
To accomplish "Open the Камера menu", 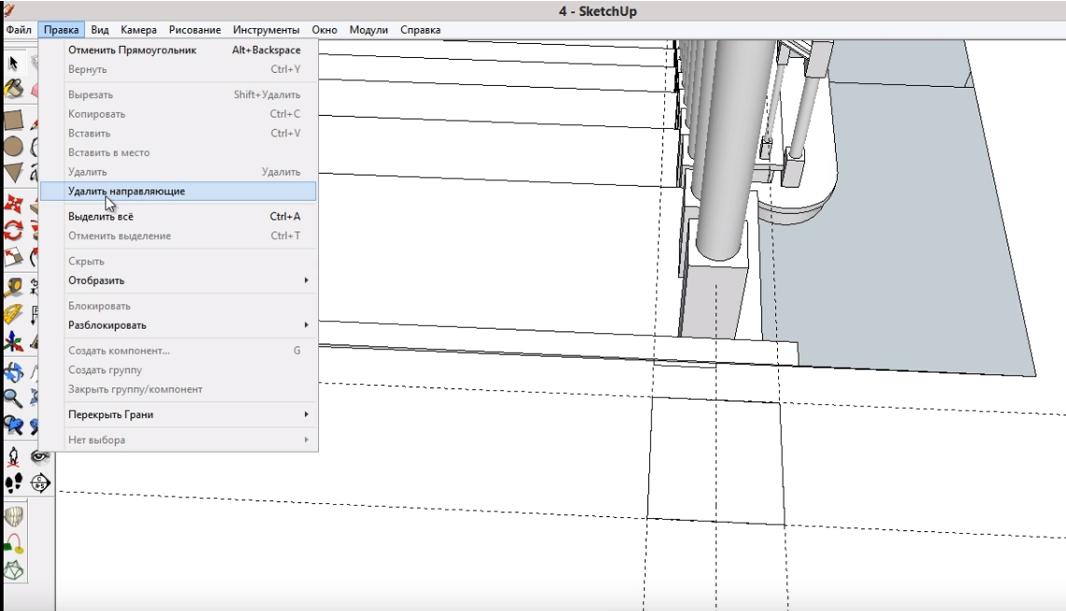I will (138, 30).
